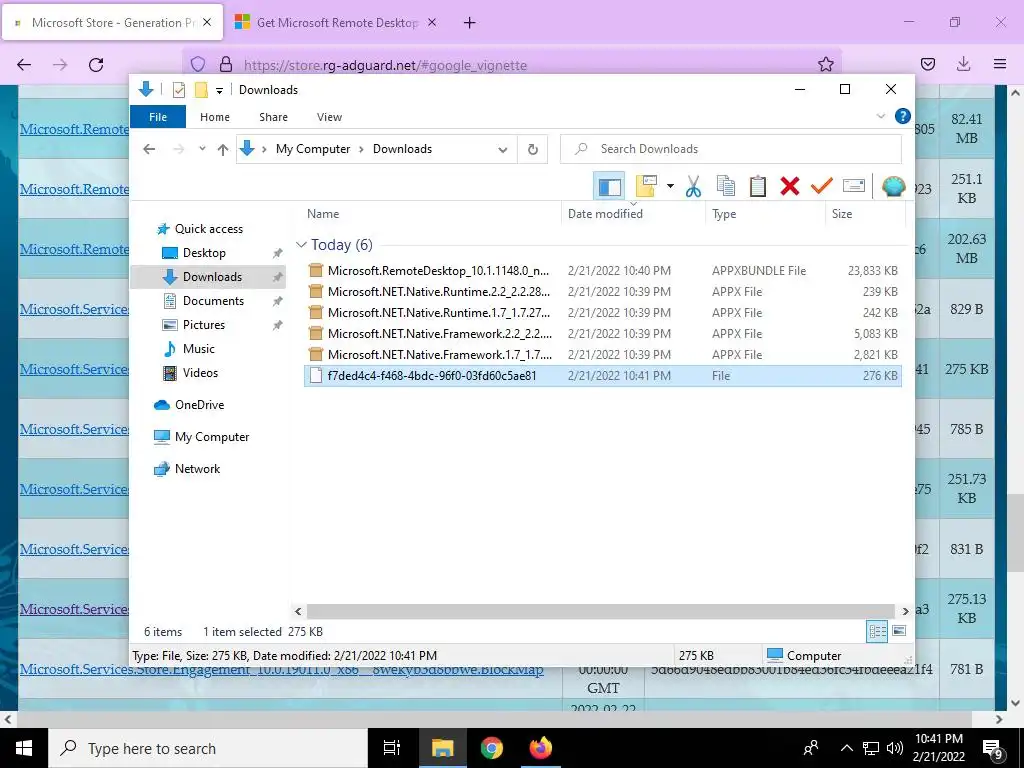Open Chrome from the taskbar
The height and width of the screenshot is (768, 1024).
(x=491, y=748)
